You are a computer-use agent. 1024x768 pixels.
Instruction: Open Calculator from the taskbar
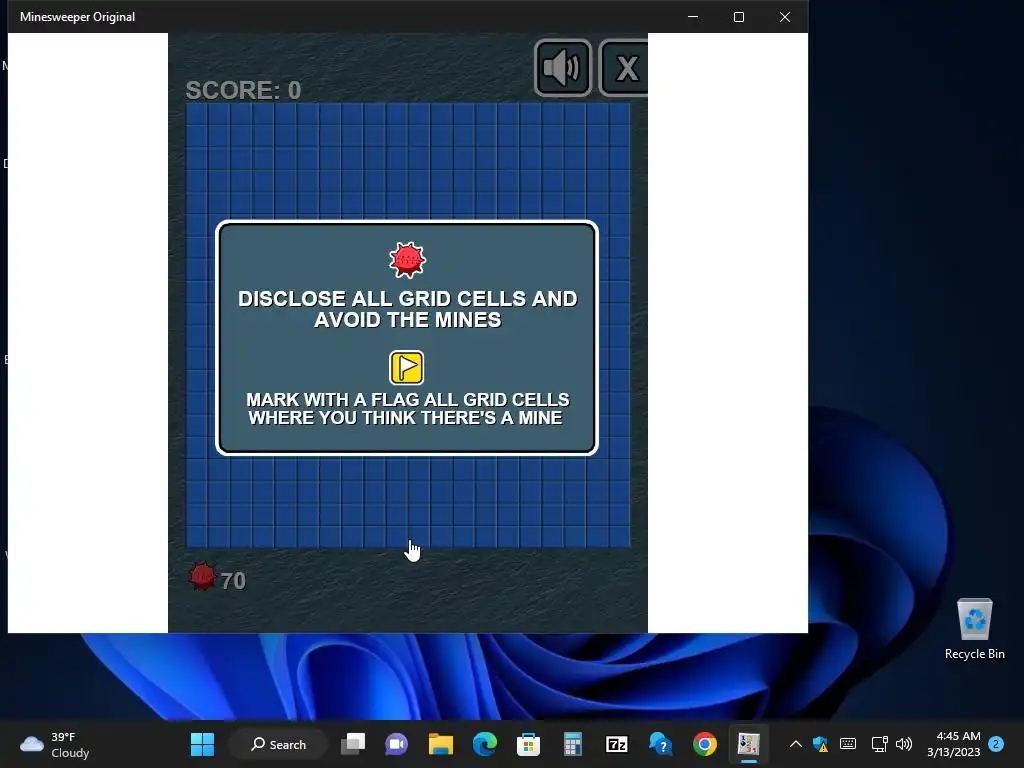coord(573,744)
